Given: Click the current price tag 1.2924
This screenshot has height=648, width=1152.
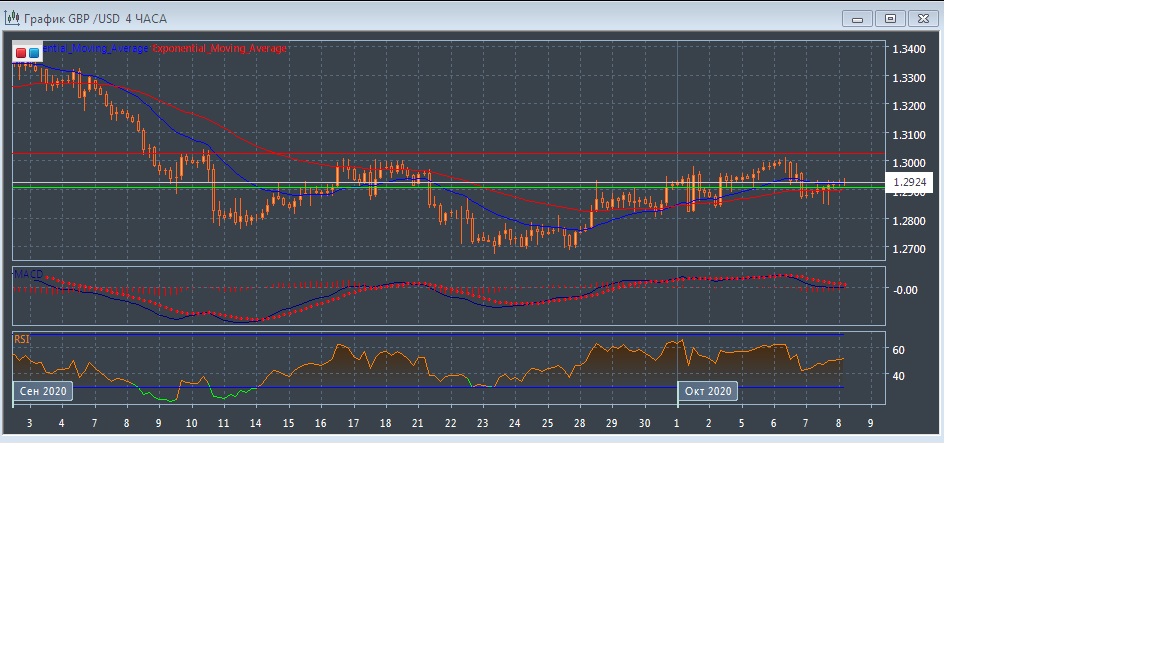Looking at the screenshot, I should click(x=910, y=183).
